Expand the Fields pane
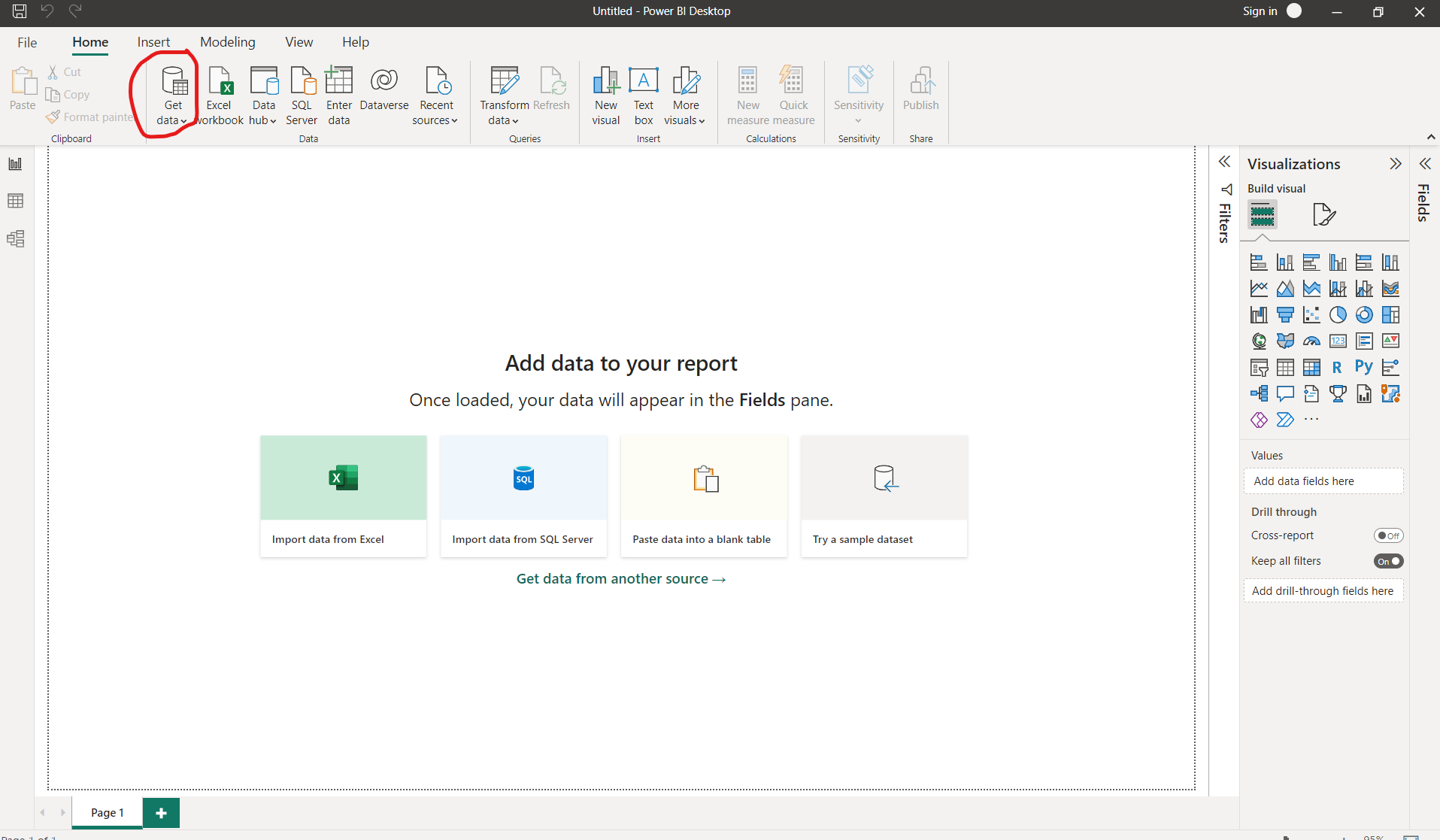Viewport: 1440px width, 840px height. (1425, 164)
